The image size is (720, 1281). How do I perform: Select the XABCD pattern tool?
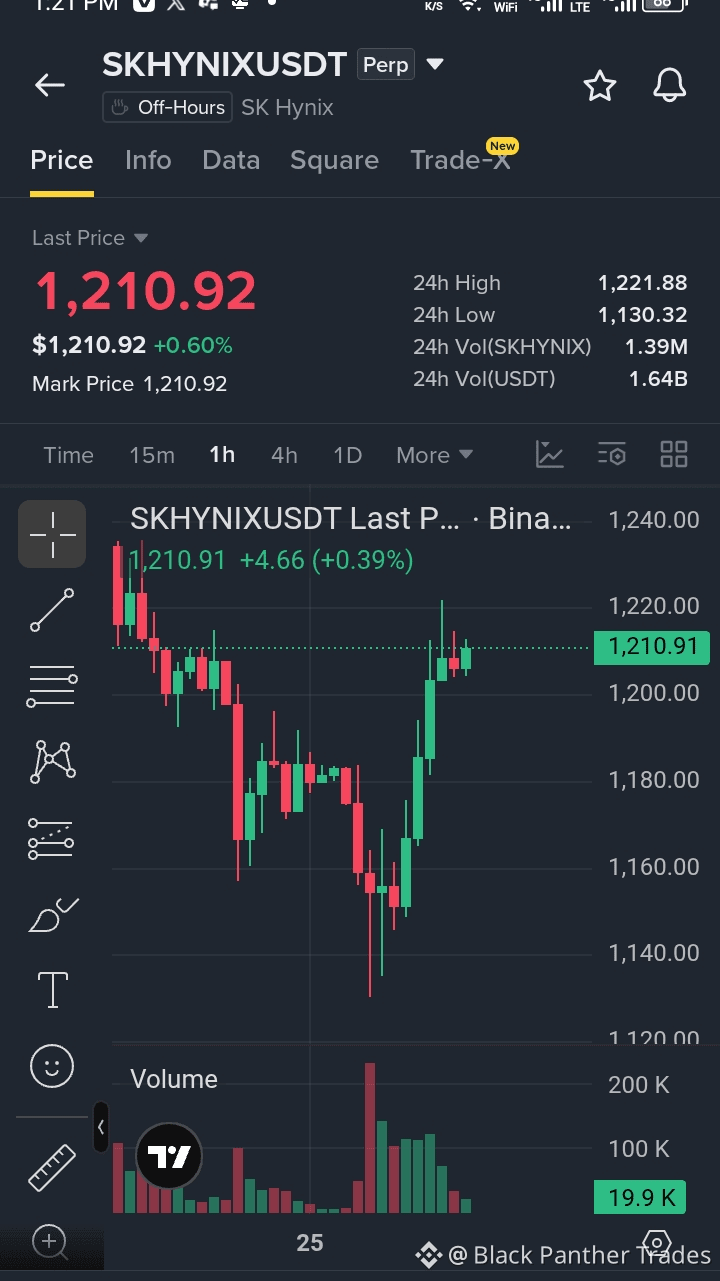point(52,762)
